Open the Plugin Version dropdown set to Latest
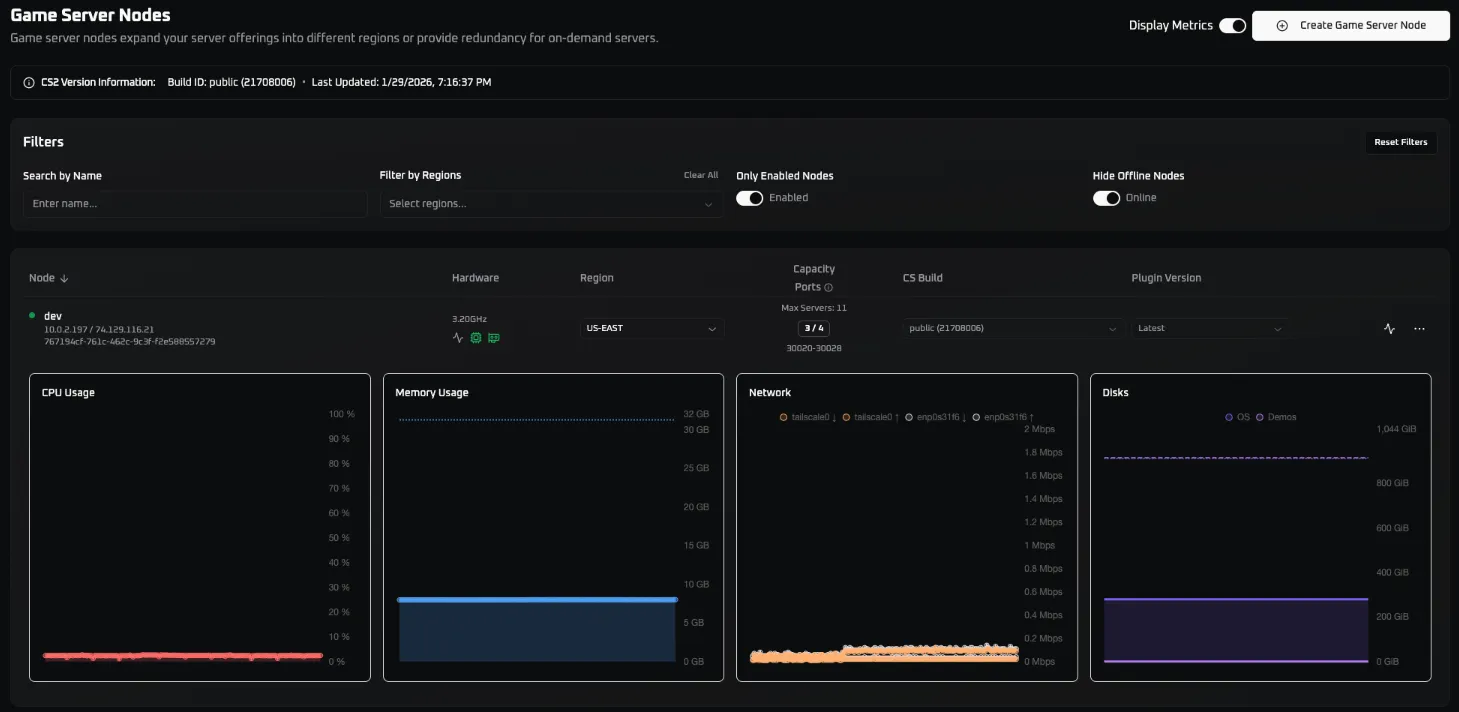Viewport: 1459px width, 712px height. coord(1210,328)
